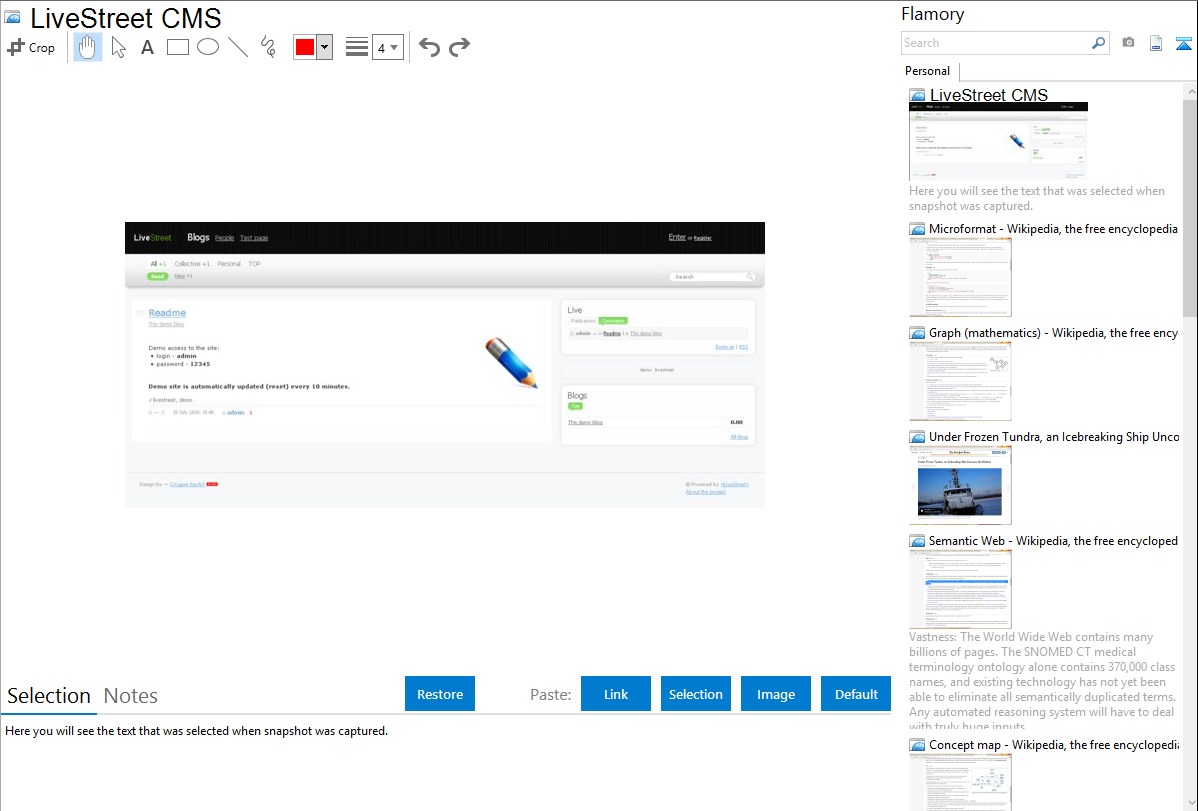Image resolution: width=1198 pixels, height=811 pixels.
Task: Open the LiveStreet CMS sidebar thumbnail
Action: (x=999, y=141)
